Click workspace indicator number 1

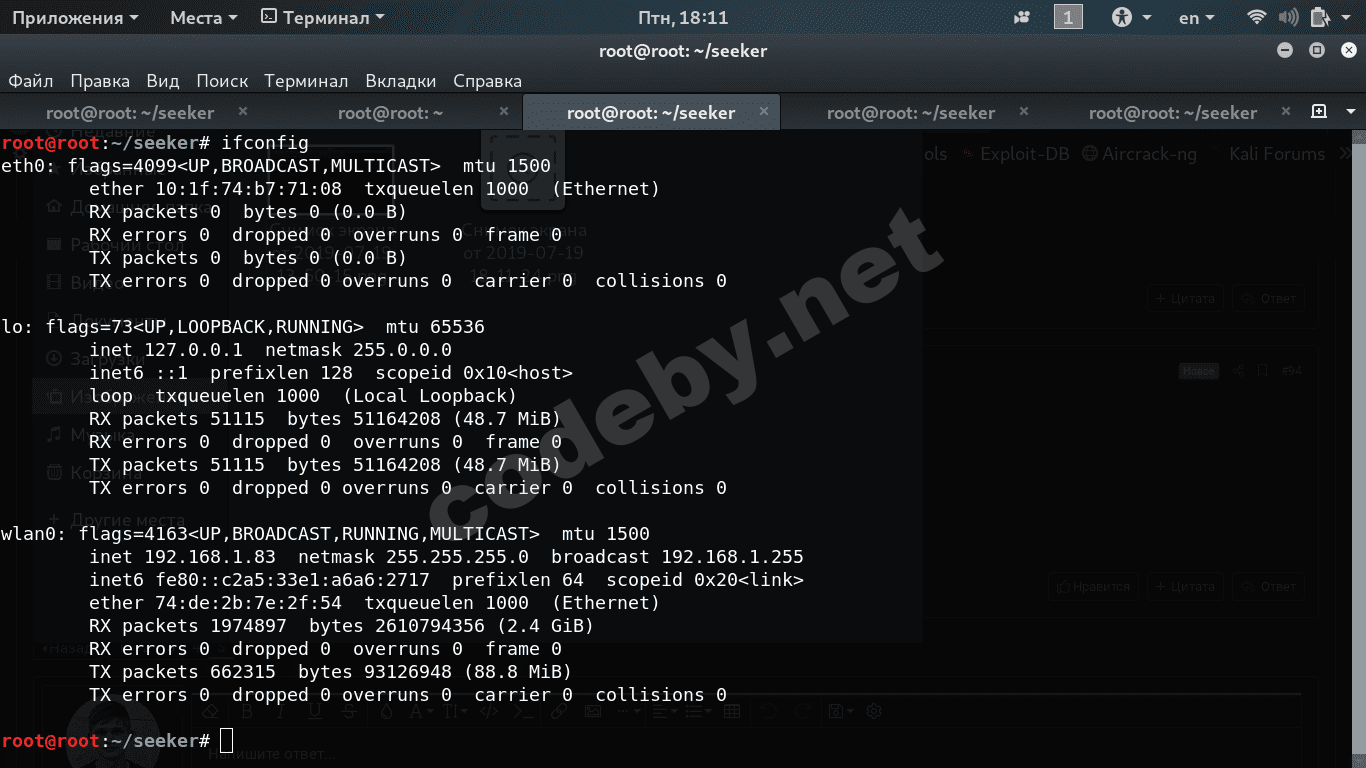coord(1068,17)
